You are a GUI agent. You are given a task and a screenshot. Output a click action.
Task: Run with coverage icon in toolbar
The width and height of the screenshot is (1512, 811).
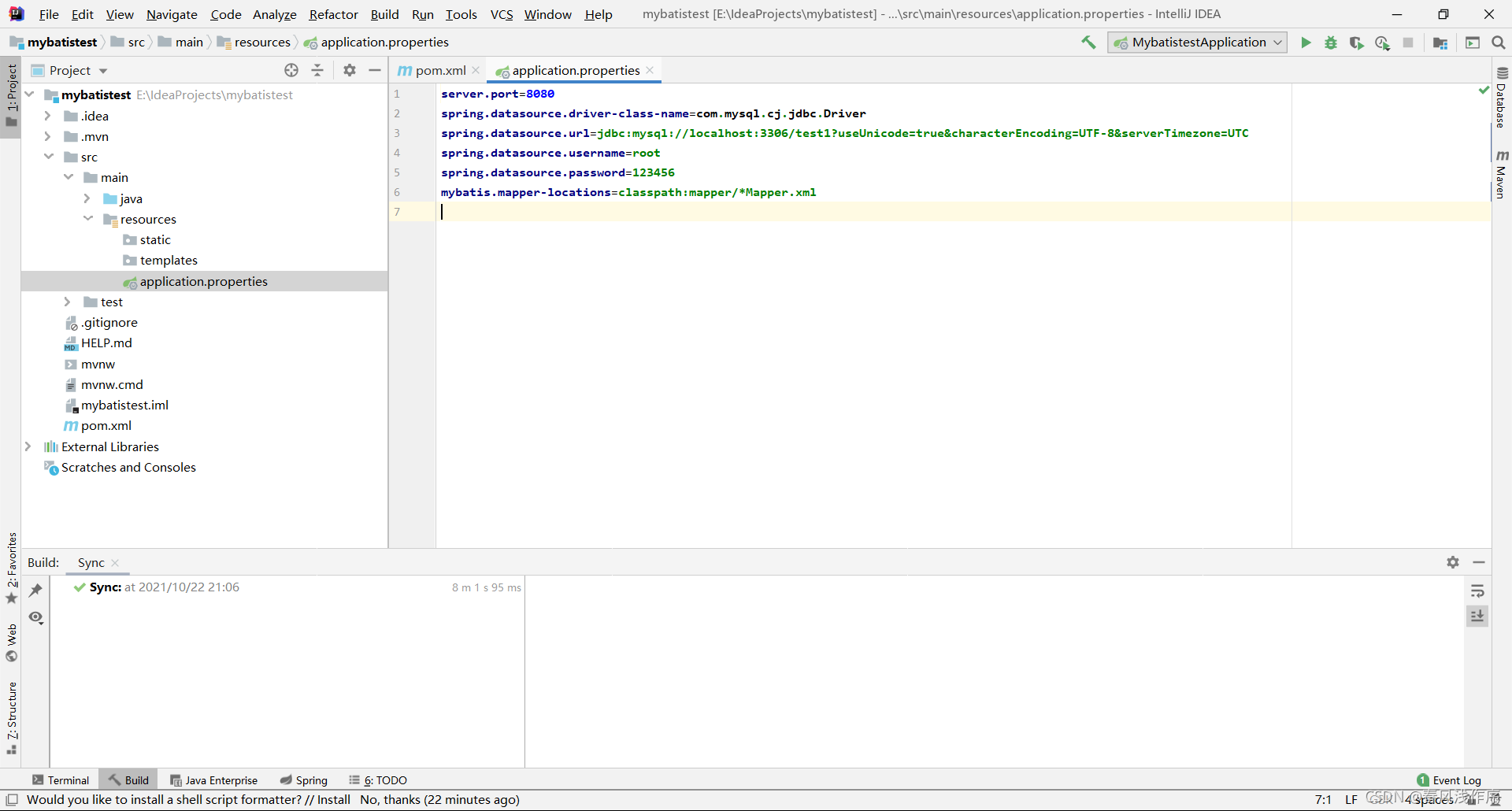click(1356, 43)
